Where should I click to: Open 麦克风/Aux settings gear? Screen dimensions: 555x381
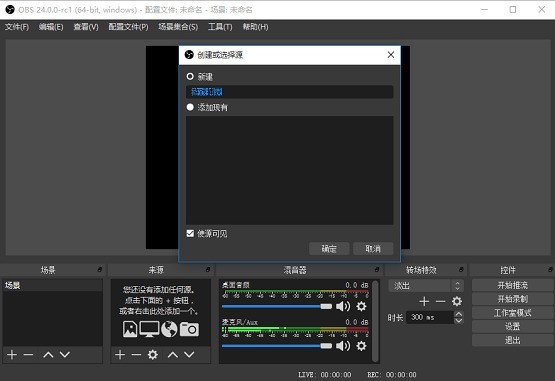point(361,346)
